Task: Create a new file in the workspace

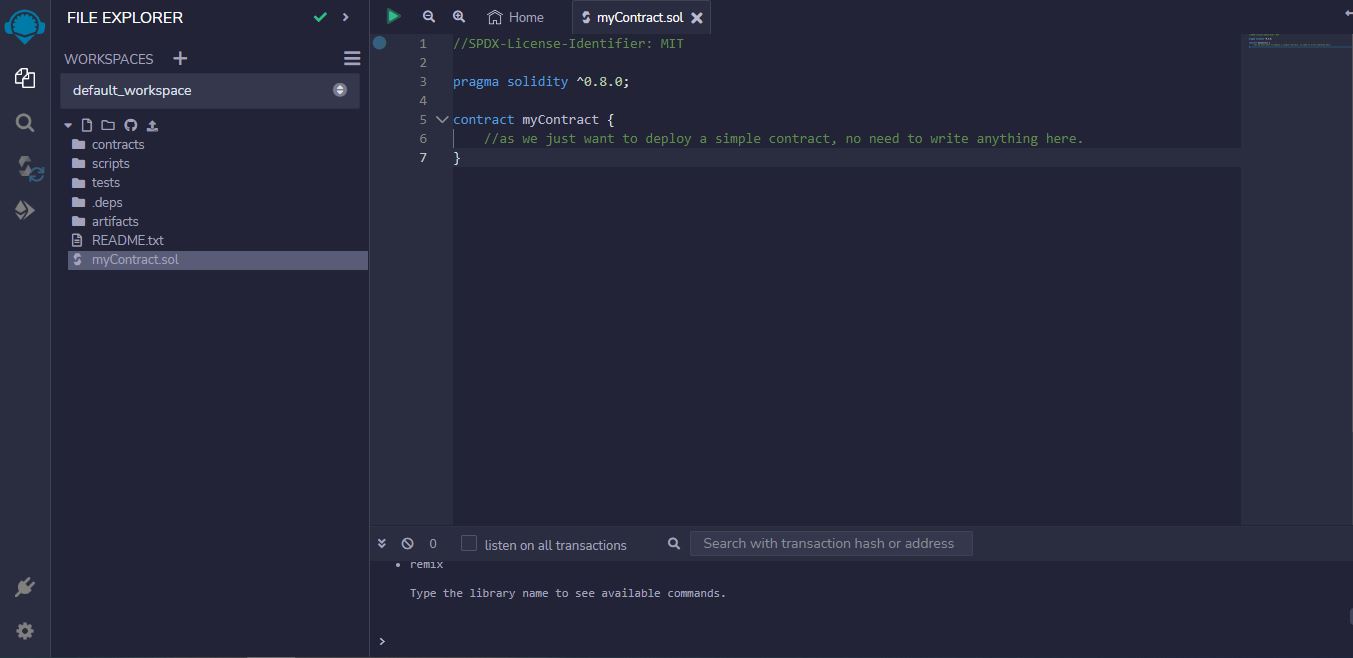Action: pos(86,124)
